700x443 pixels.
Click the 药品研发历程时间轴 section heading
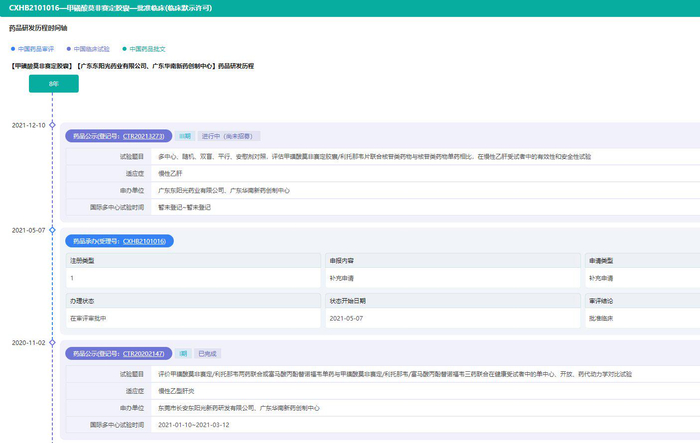[x=38, y=28]
